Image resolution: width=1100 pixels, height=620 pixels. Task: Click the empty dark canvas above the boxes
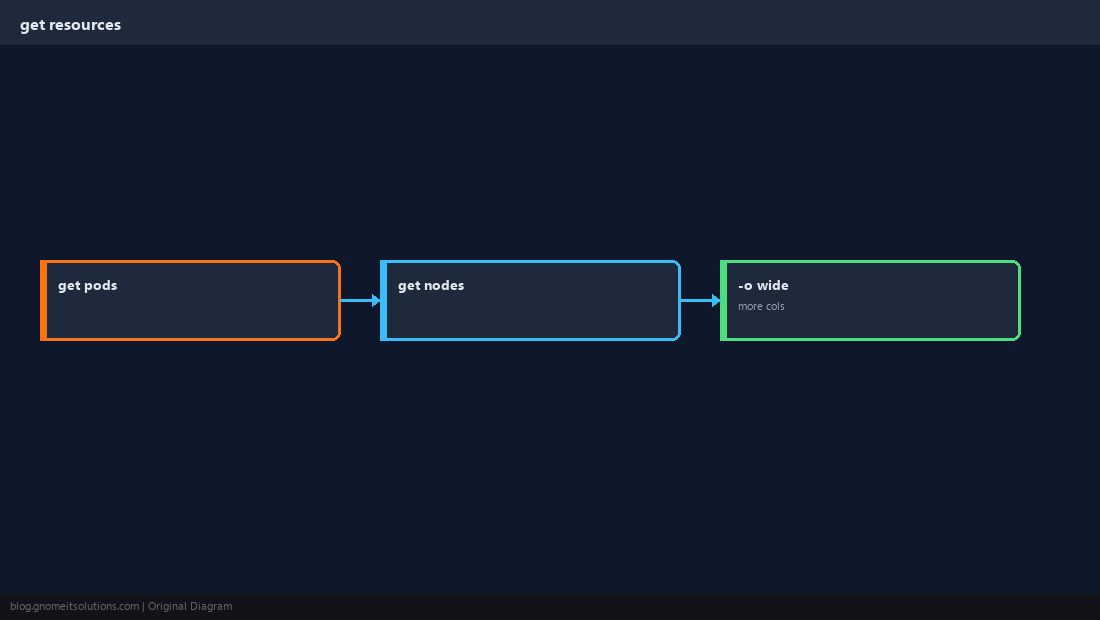pyautogui.click(x=550, y=151)
